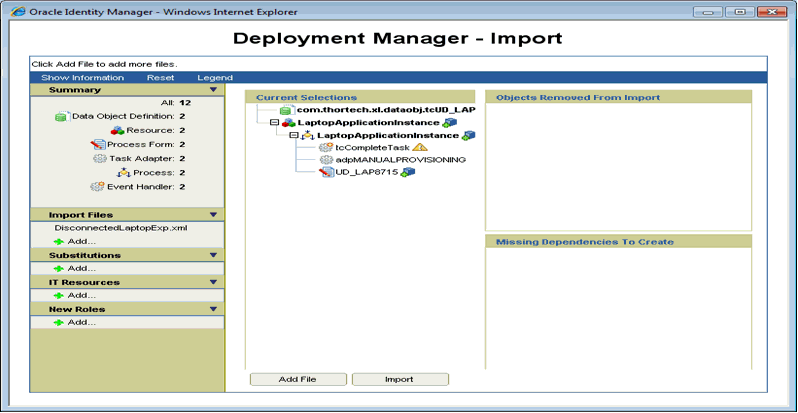Image resolution: width=798 pixels, height=413 pixels.
Task: Click the green database icon beside com.thortech.xl.dataobj
Action: pos(286,110)
